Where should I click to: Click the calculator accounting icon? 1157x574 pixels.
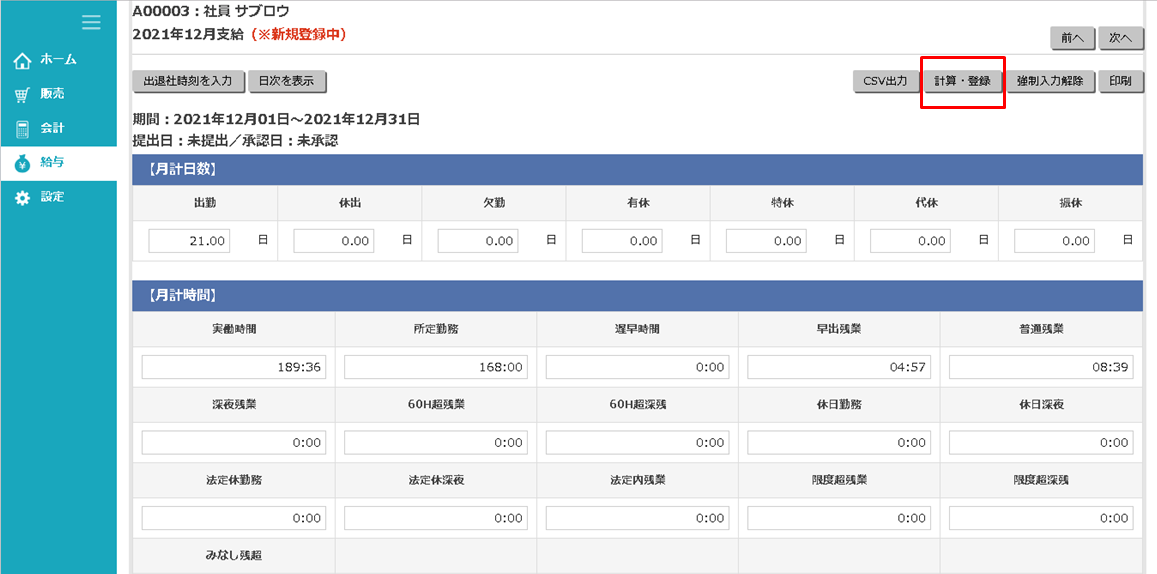point(22,129)
